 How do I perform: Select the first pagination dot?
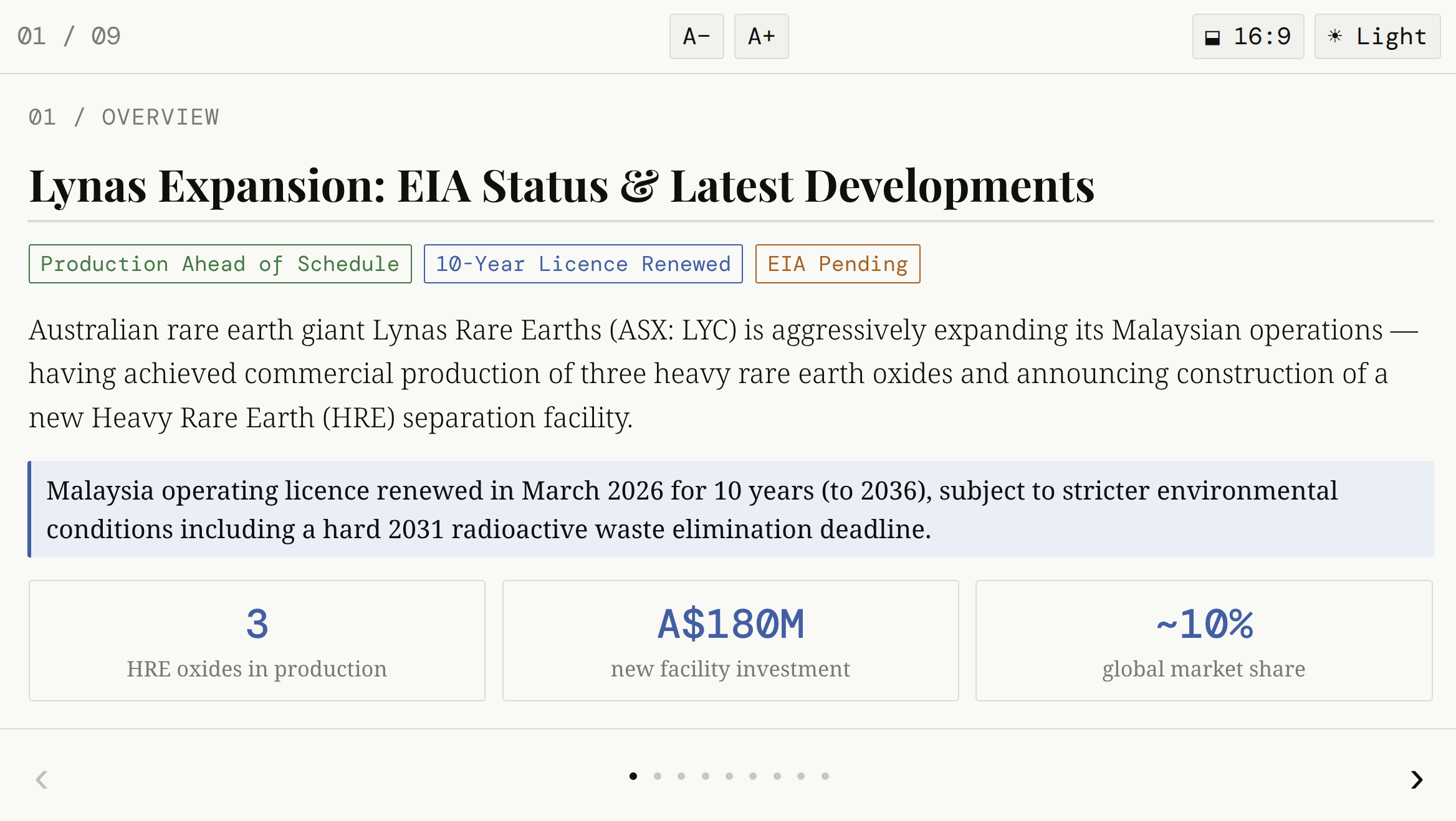click(633, 776)
